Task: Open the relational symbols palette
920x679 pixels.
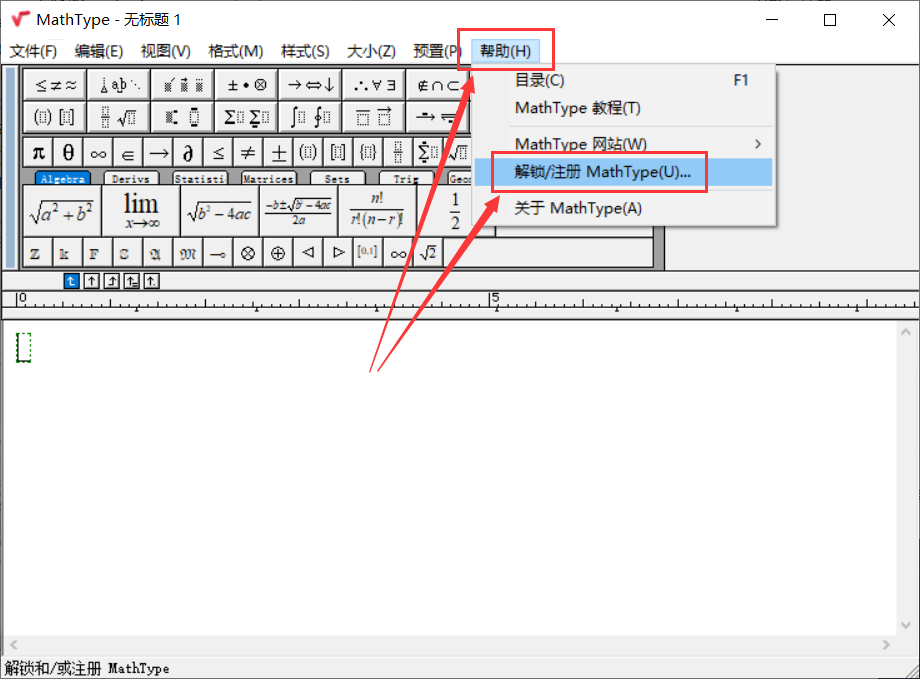Action: pos(55,85)
